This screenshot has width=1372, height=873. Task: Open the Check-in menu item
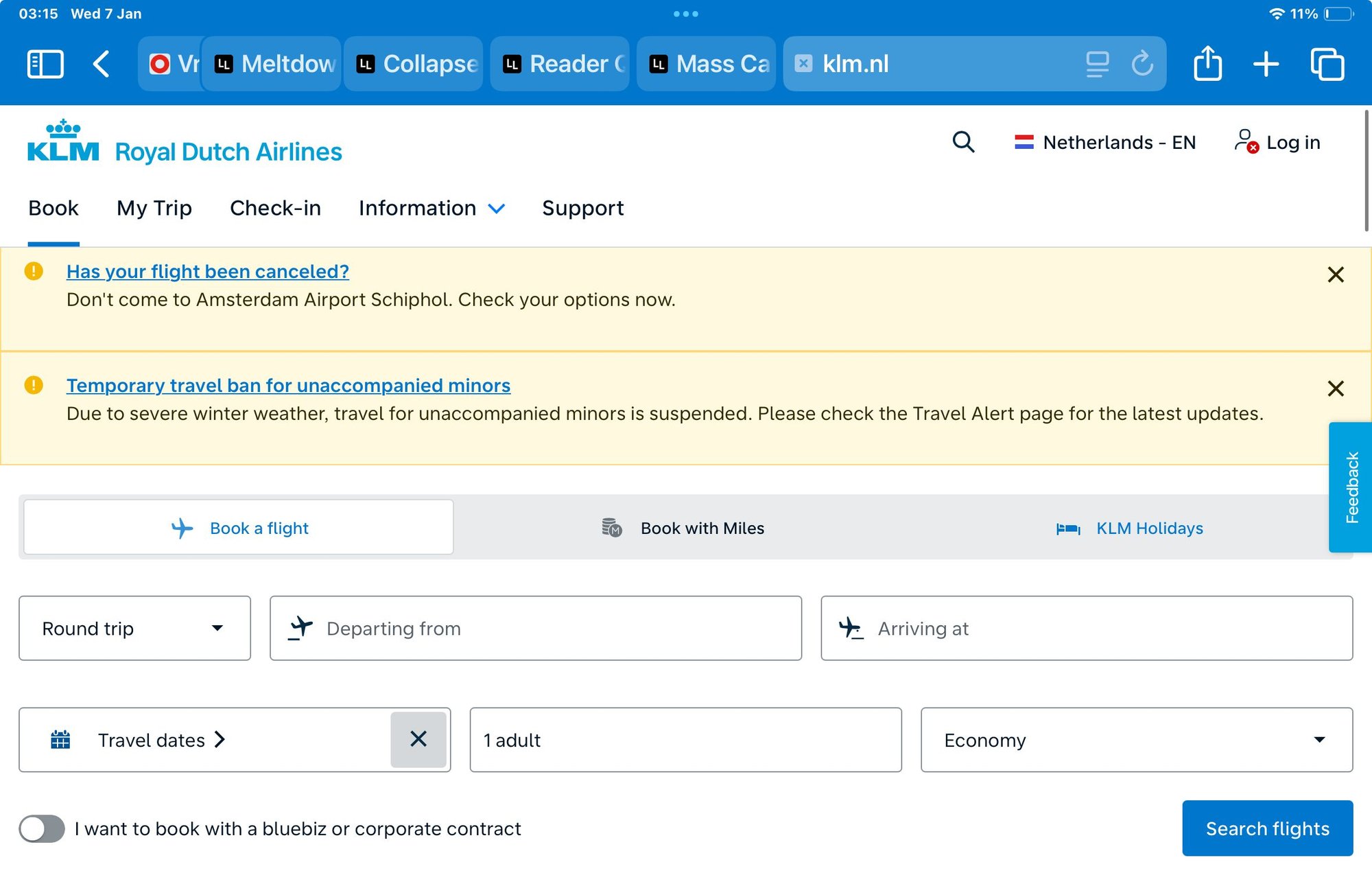[275, 208]
